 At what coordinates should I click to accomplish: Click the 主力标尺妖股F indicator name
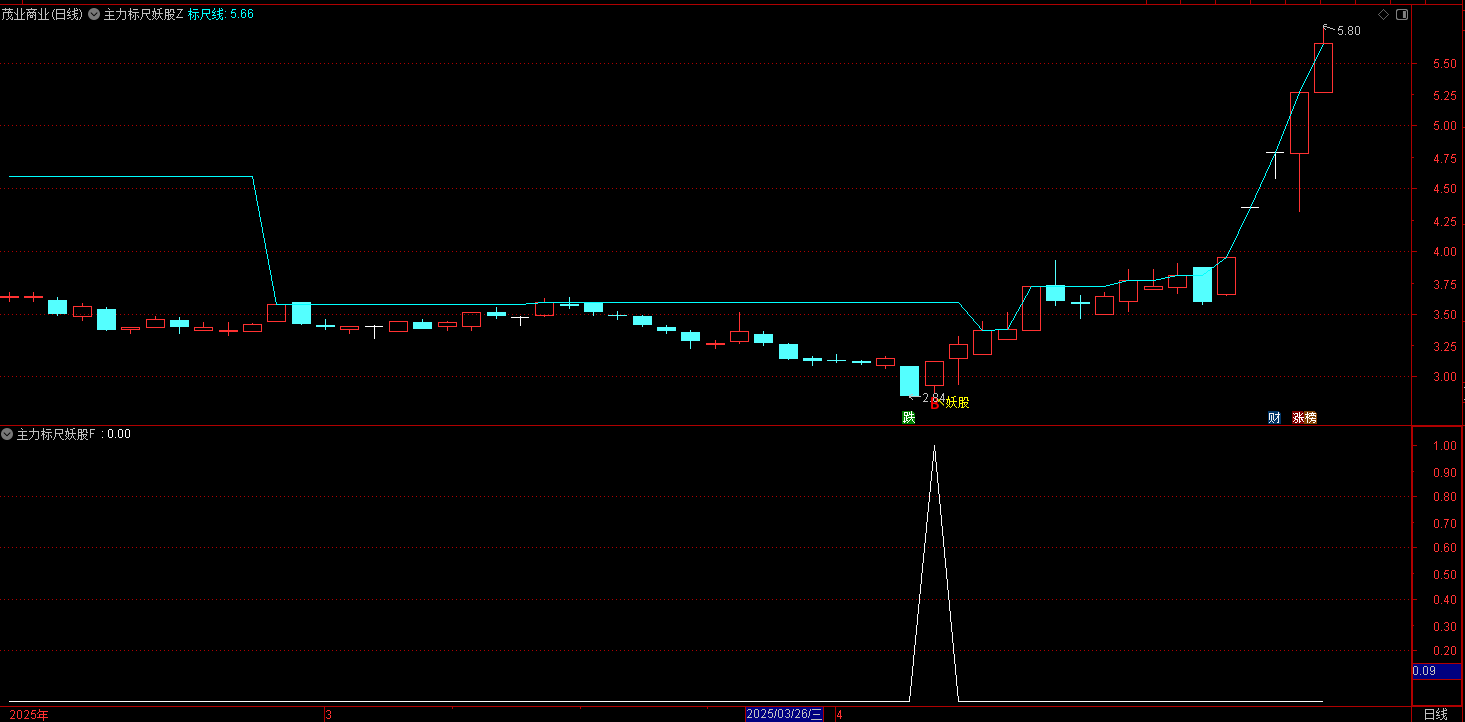point(56,434)
